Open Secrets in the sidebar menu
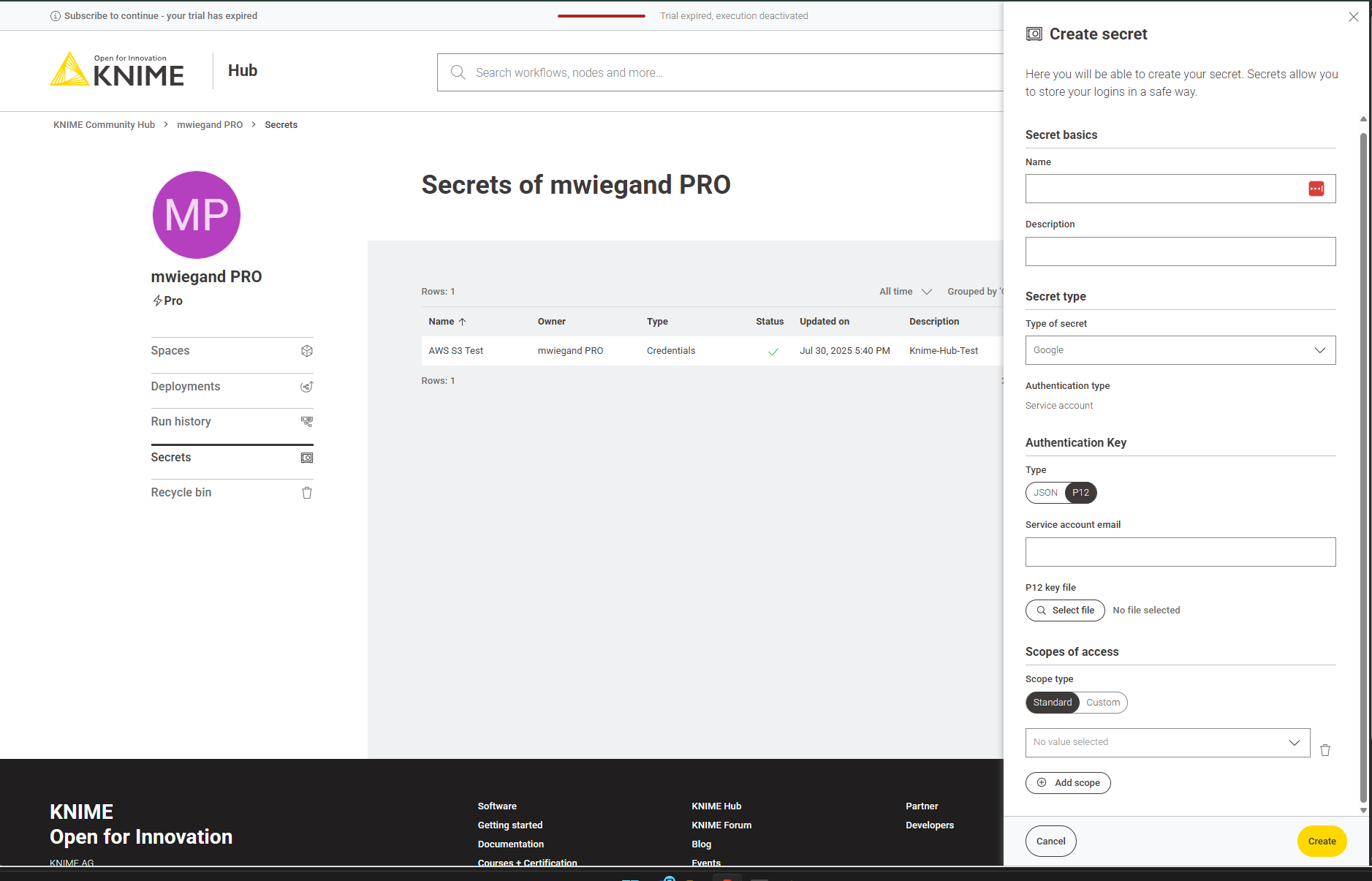The image size is (1372, 881). pyautogui.click(x=171, y=458)
